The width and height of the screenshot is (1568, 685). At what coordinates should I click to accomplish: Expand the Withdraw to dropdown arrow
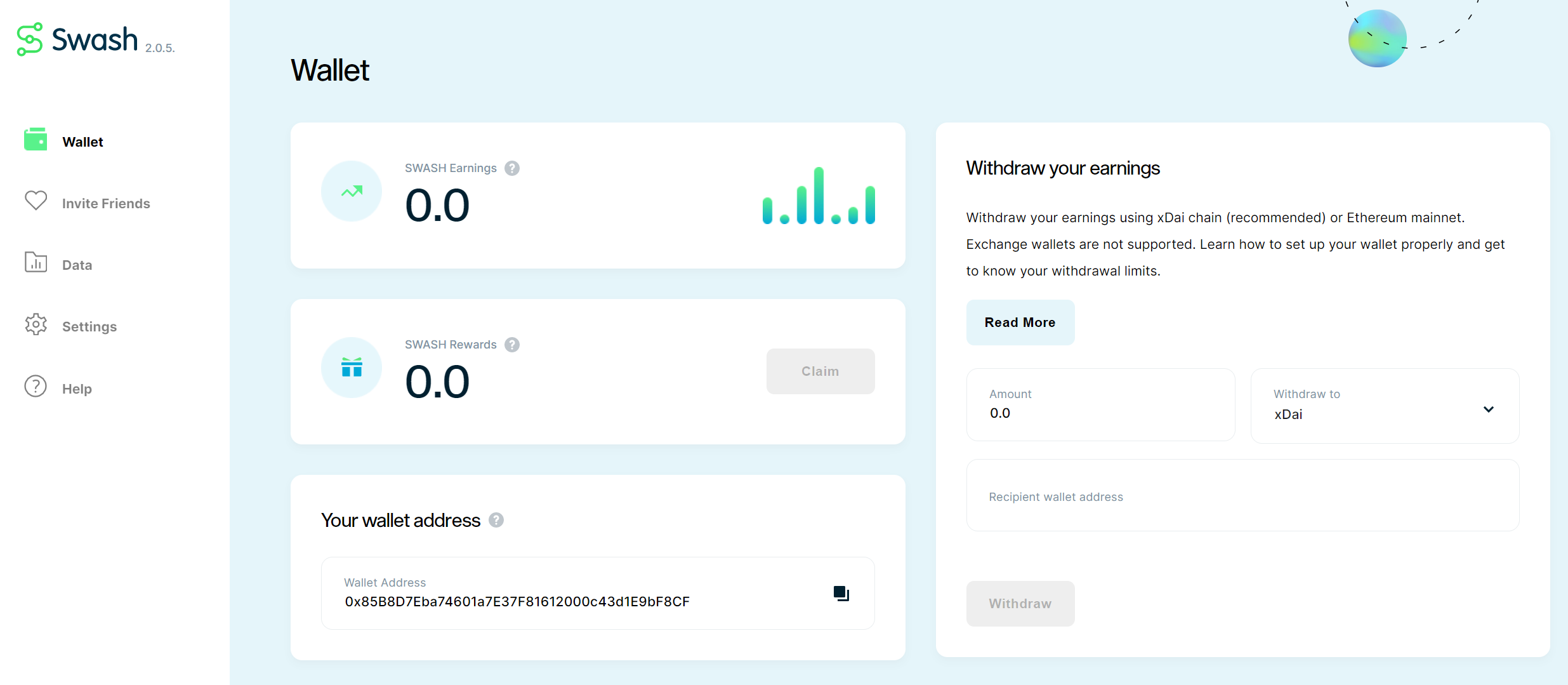1489,409
